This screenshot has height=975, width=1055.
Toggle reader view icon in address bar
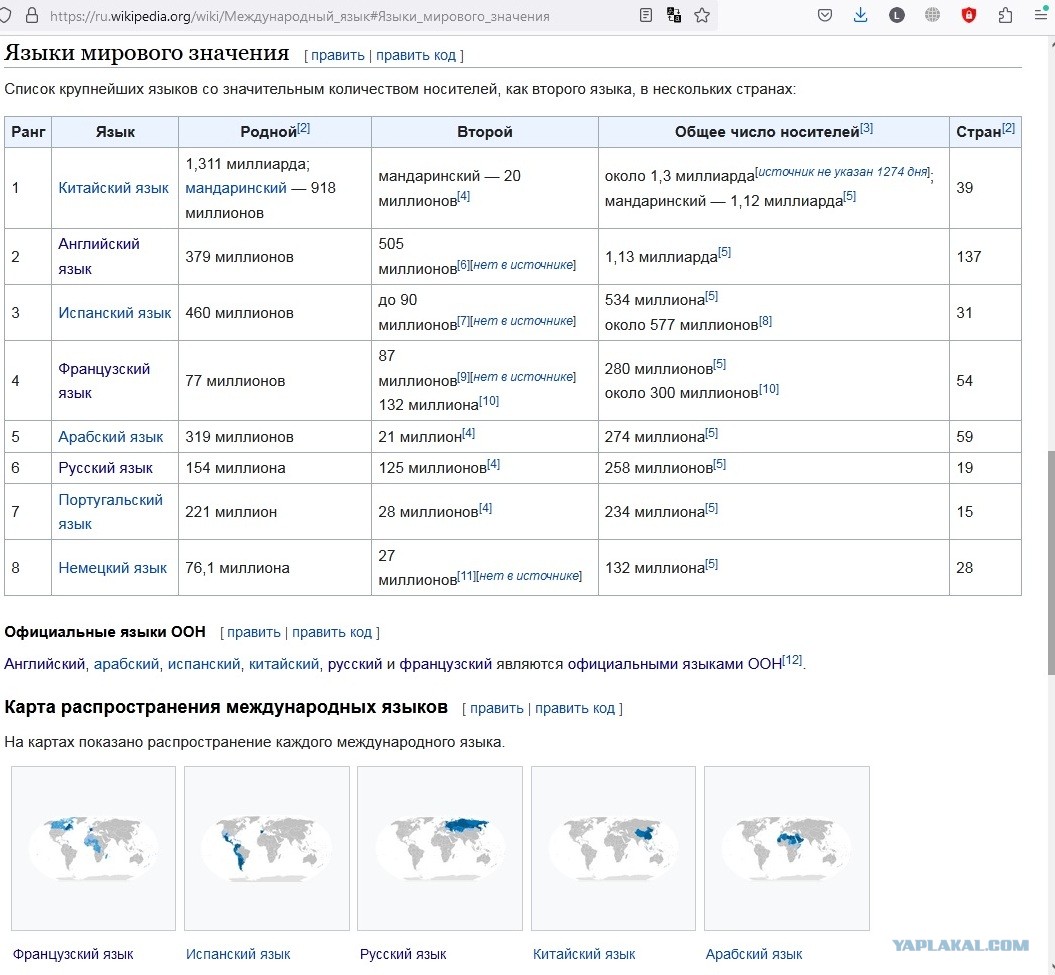[646, 15]
